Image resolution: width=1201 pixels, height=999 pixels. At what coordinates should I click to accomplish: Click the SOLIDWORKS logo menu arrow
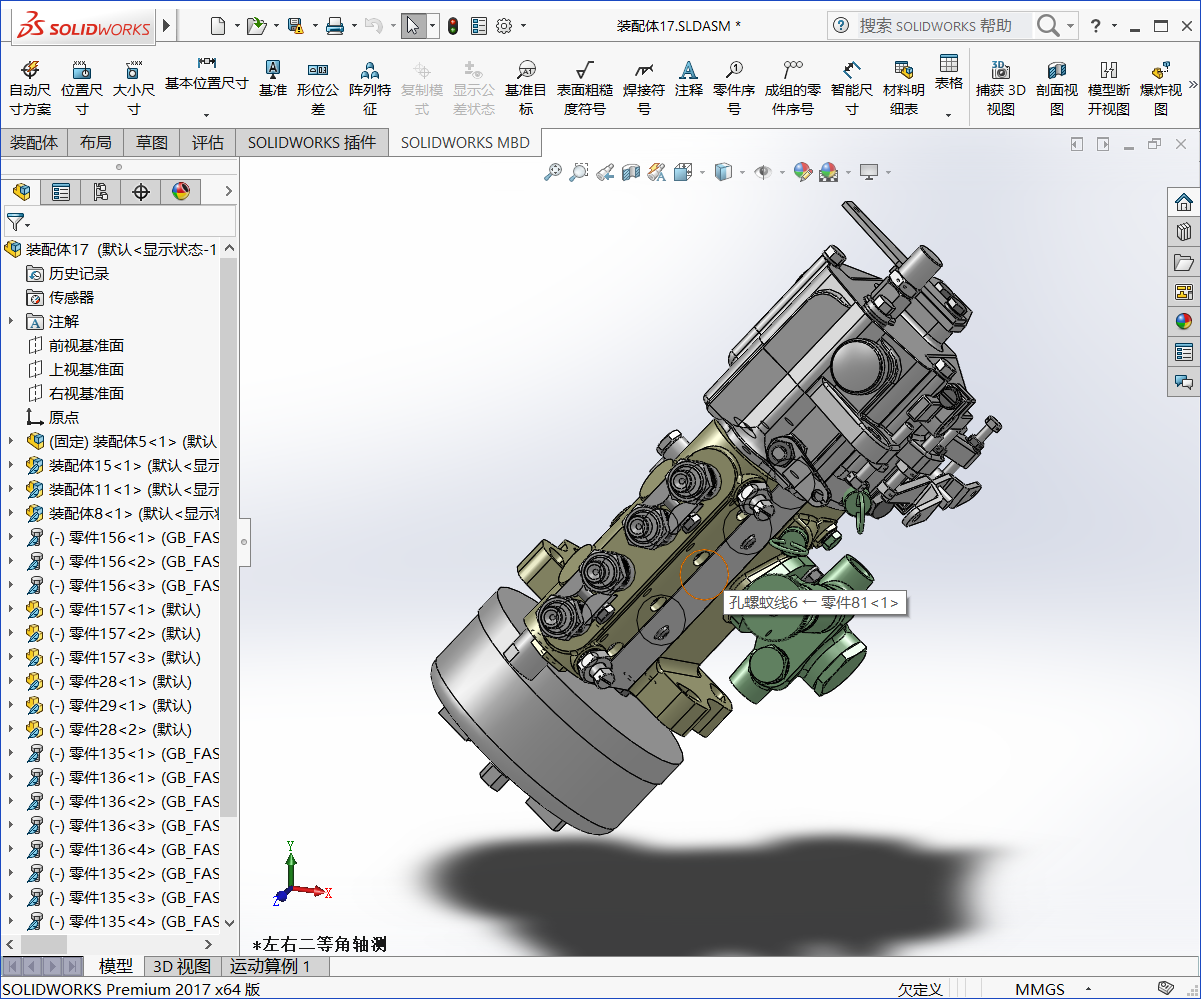tap(166, 26)
